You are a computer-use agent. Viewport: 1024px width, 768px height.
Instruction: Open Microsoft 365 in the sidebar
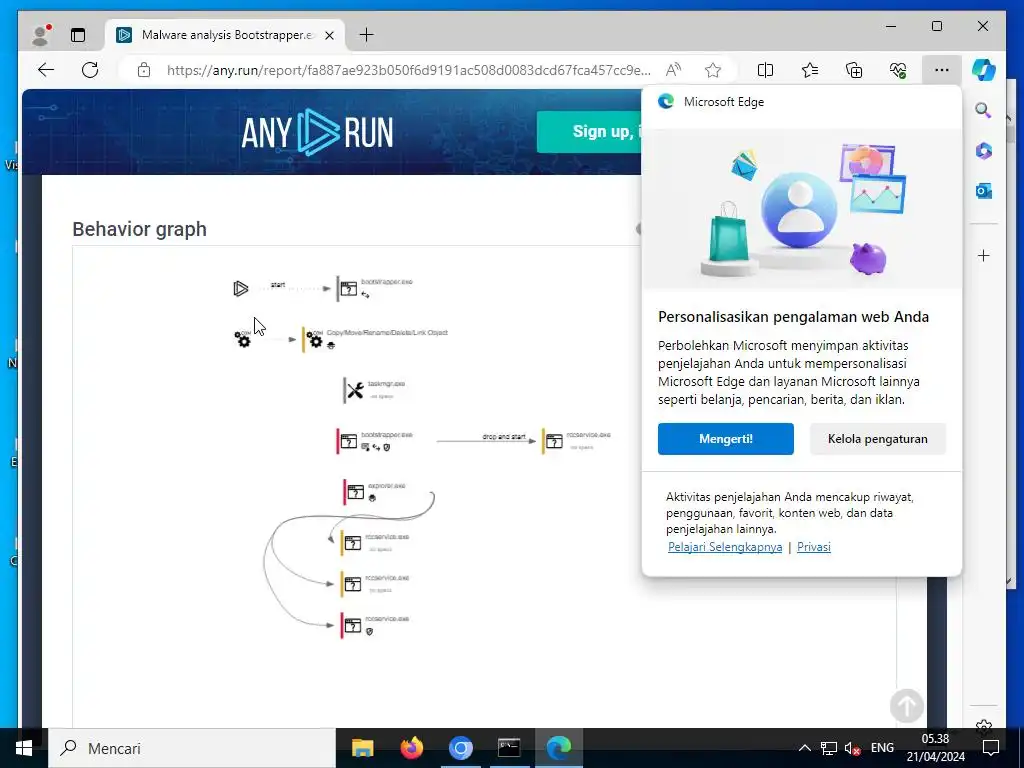point(984,151)
